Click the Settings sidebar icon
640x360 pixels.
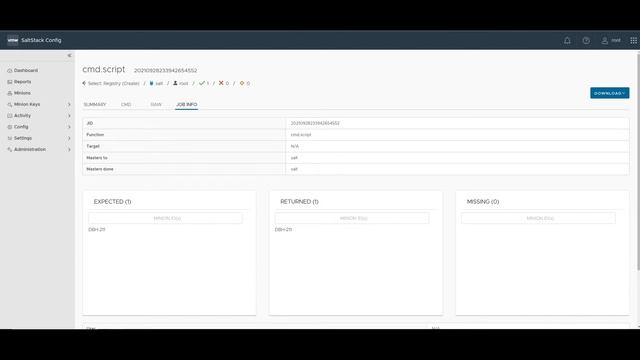[x=10, y=138]
